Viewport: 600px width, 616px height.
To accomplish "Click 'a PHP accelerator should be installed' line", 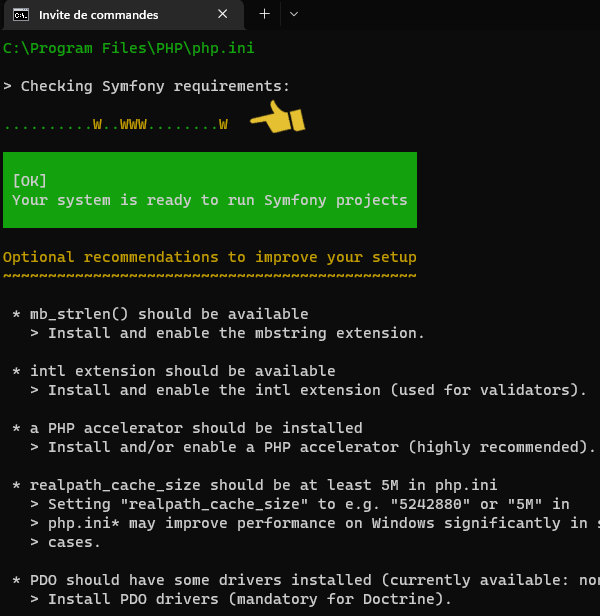I will point(187,428).
